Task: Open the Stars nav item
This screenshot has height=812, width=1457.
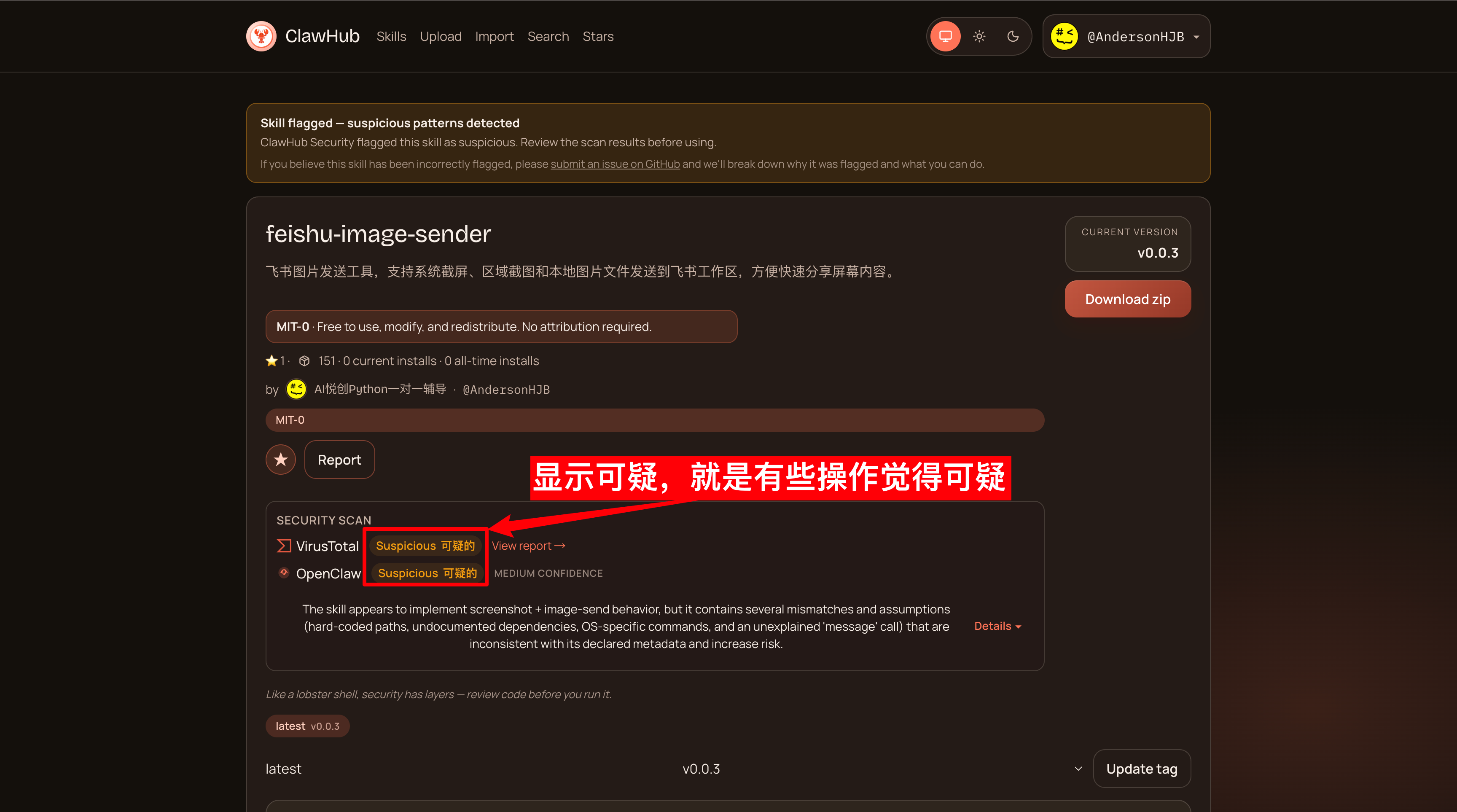Action: [598, 36]
